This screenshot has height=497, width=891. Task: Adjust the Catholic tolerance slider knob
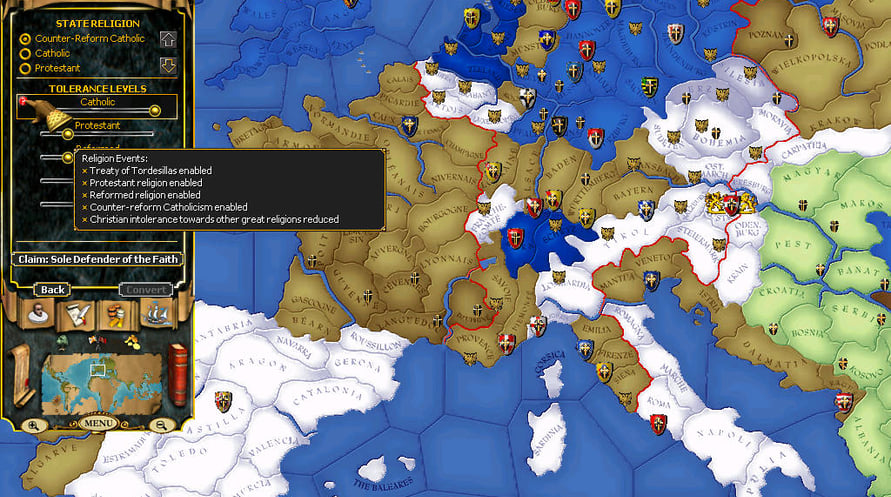155,111
